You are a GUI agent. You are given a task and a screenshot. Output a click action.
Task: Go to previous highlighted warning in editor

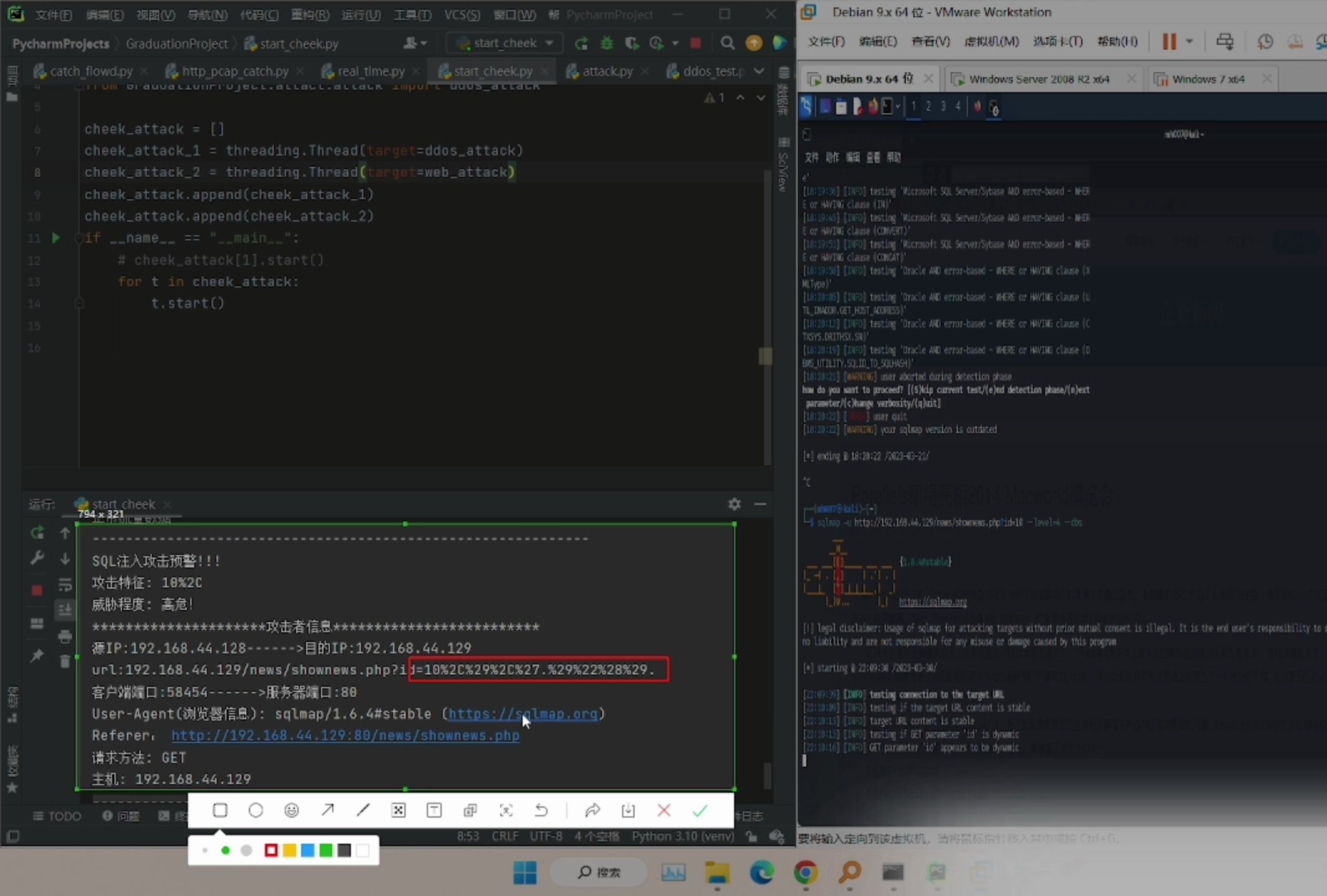[x=740, y=98]
